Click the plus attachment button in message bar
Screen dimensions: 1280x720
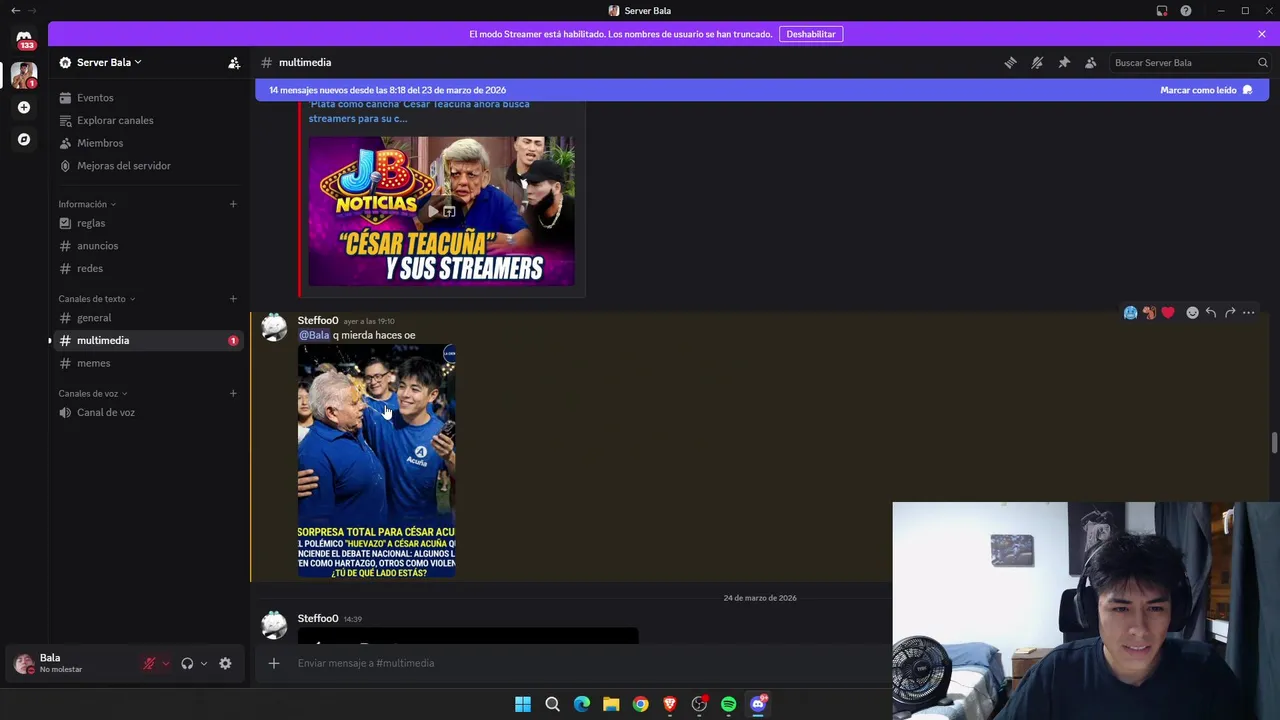click(x=274, y=663)
